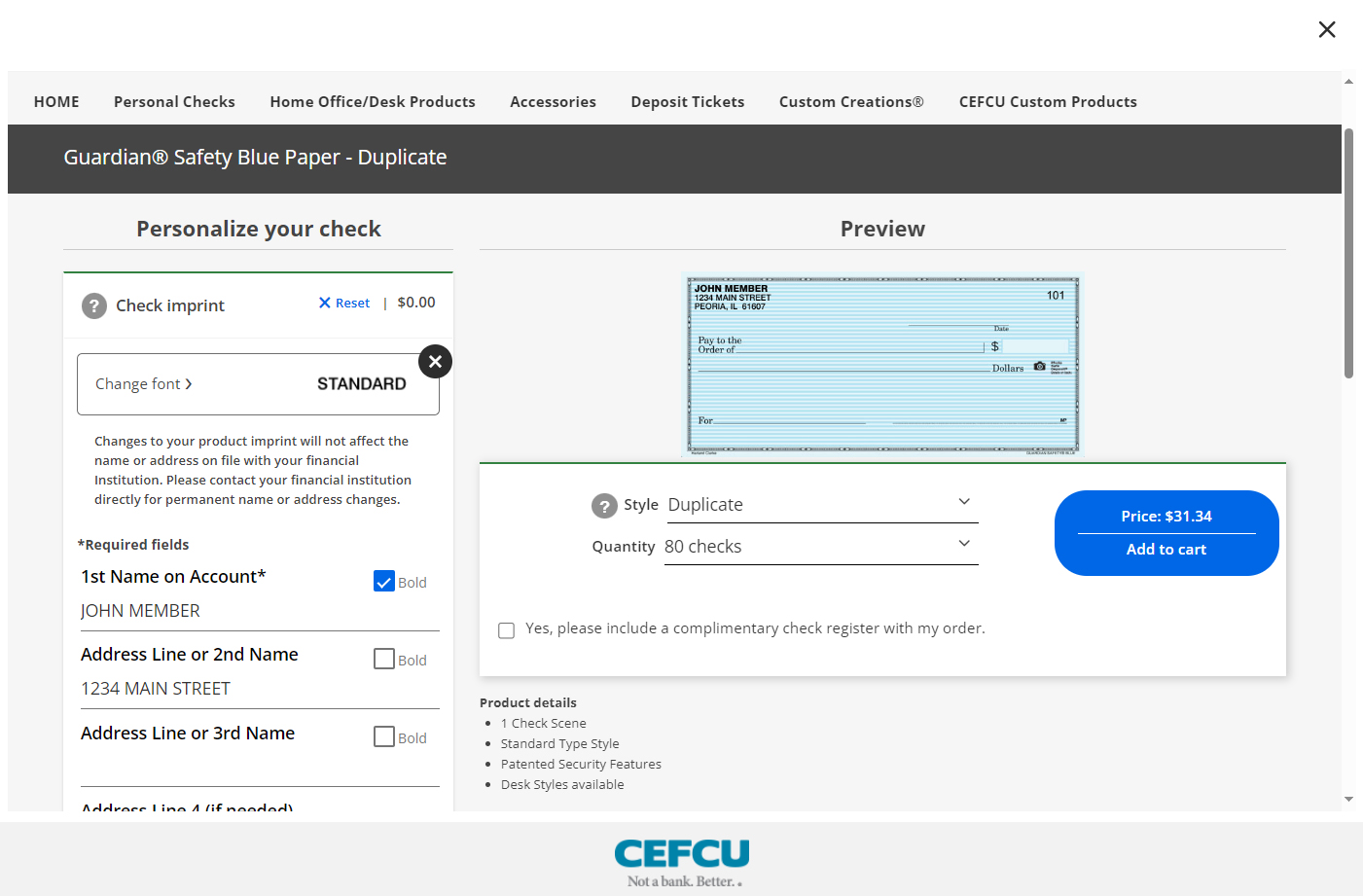Click the Guardian Safety Blue Paper title
Image resolution: width=1363 pixels, height=896 pixels.
pyautogui.click(x=255, y=158)
